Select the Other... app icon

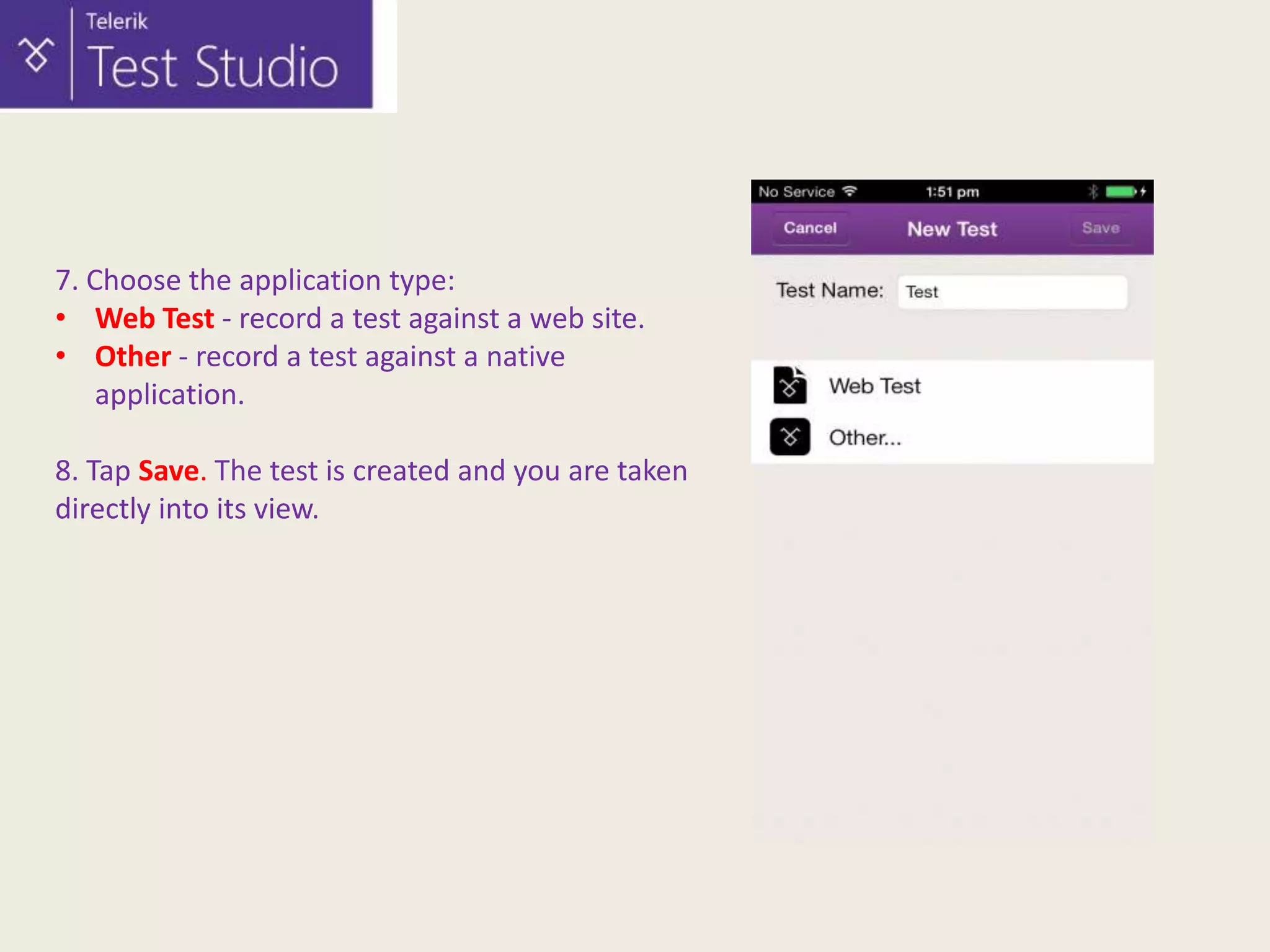point(790,437)
